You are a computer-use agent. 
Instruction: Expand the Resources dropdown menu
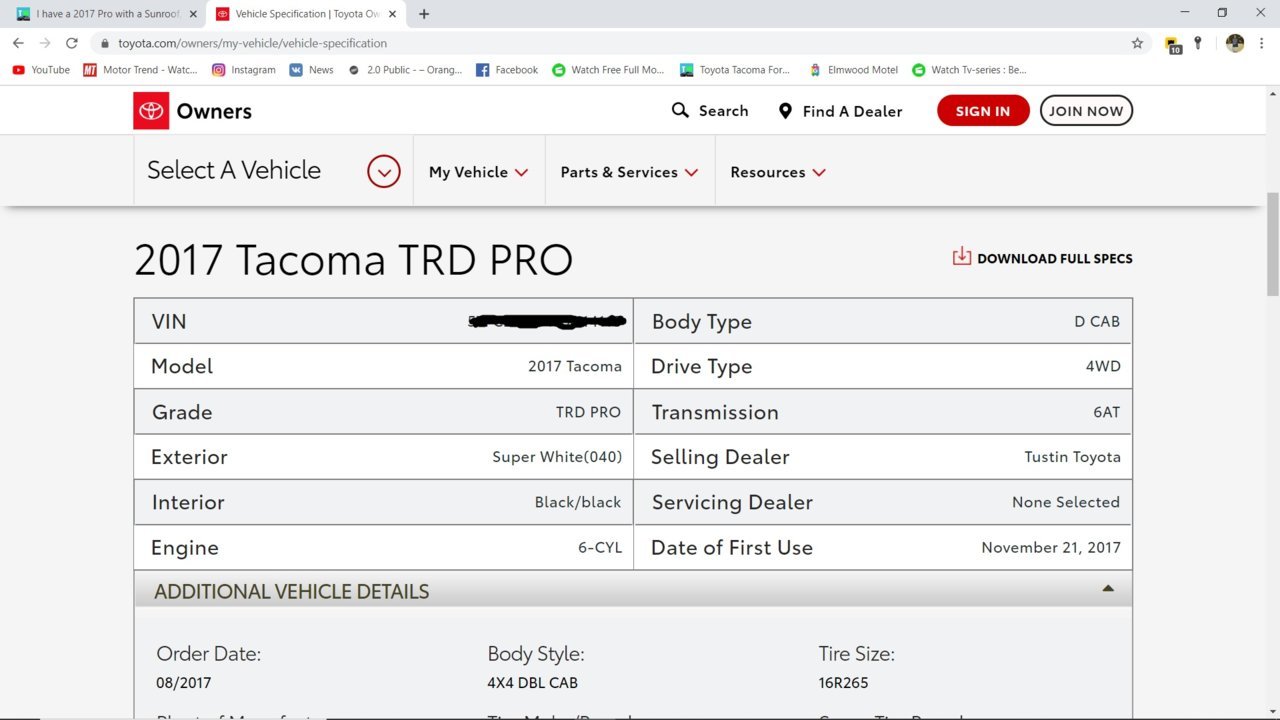pos(778,172)
